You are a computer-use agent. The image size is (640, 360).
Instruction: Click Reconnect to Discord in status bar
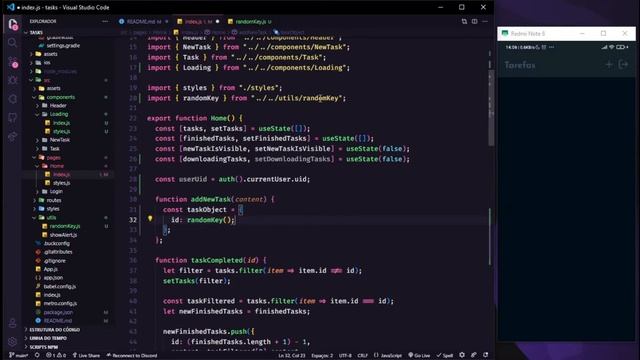132,356
